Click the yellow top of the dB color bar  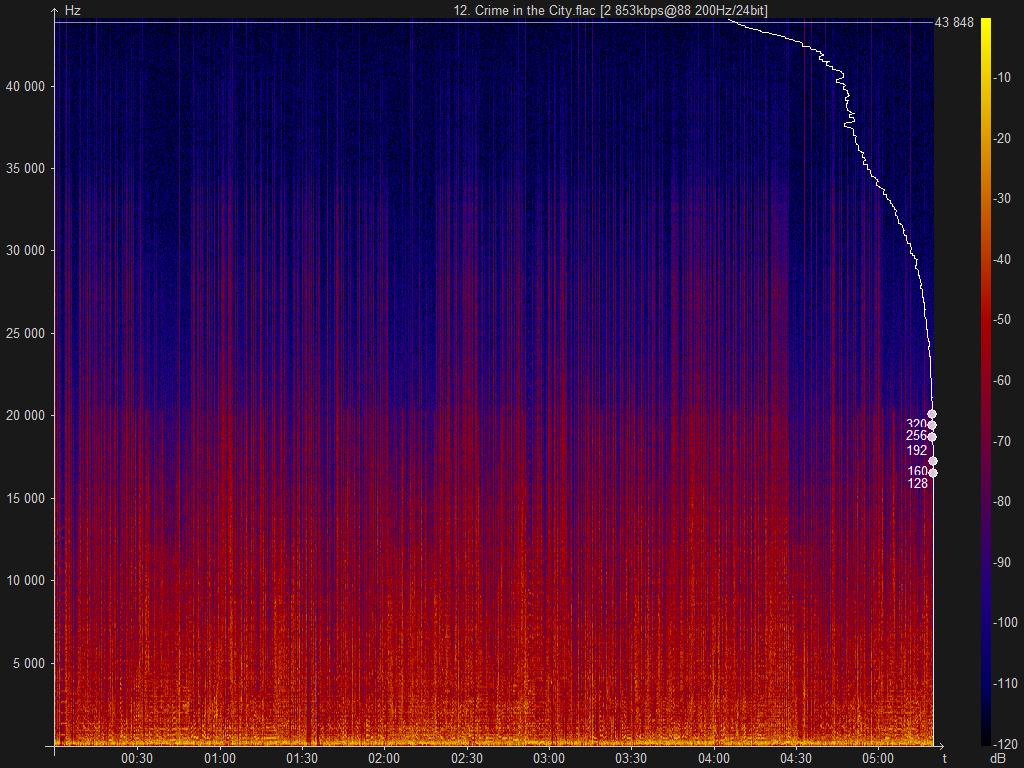click(x=986, y=22)
